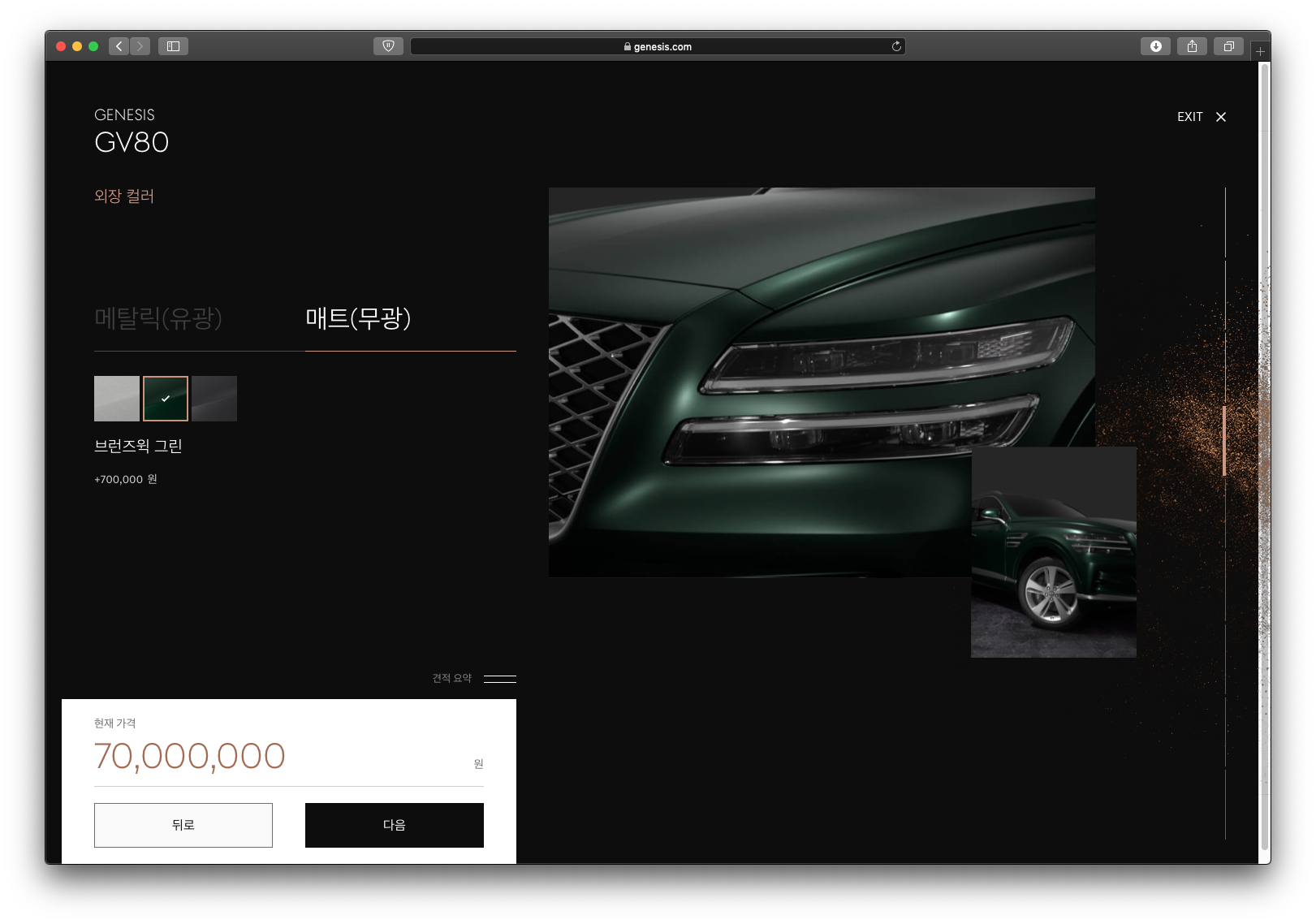The height and width of the screenshot is (924, 1316).
Task: Click the +700,000 원 price text
Action: pyautogui.click(x=126, y=480)
